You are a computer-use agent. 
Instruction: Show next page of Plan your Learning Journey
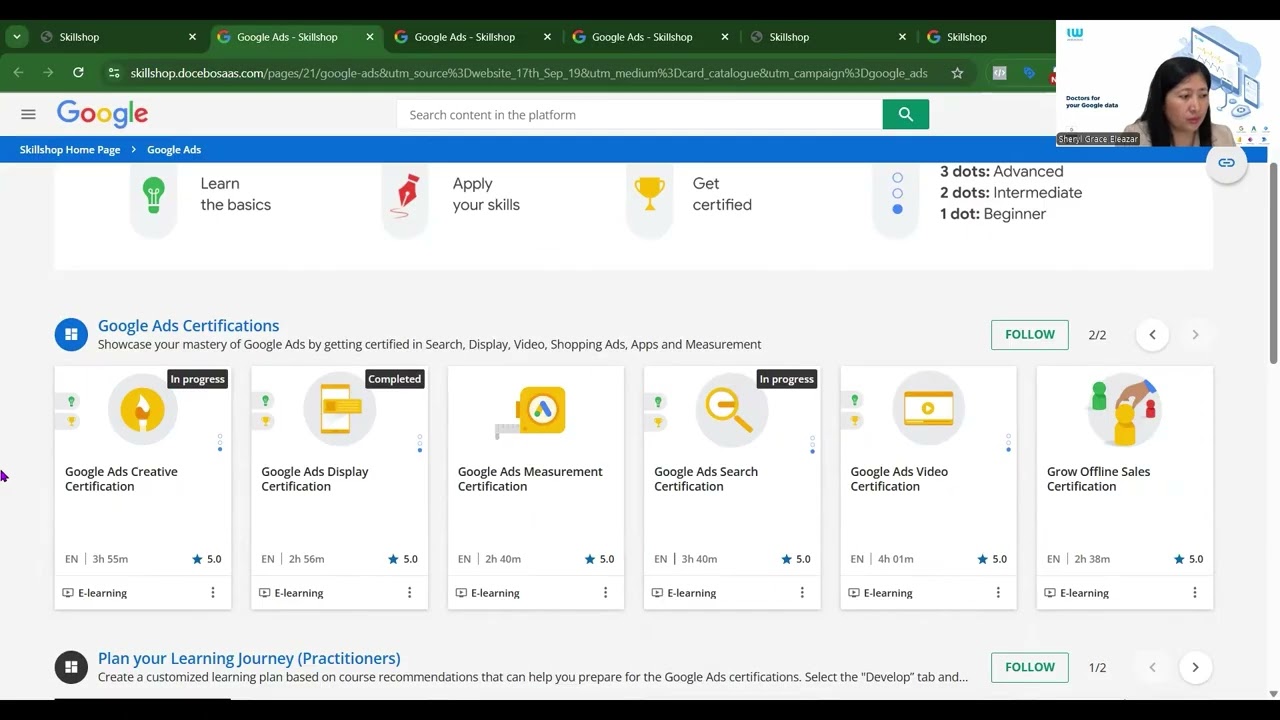point(1195,667)
